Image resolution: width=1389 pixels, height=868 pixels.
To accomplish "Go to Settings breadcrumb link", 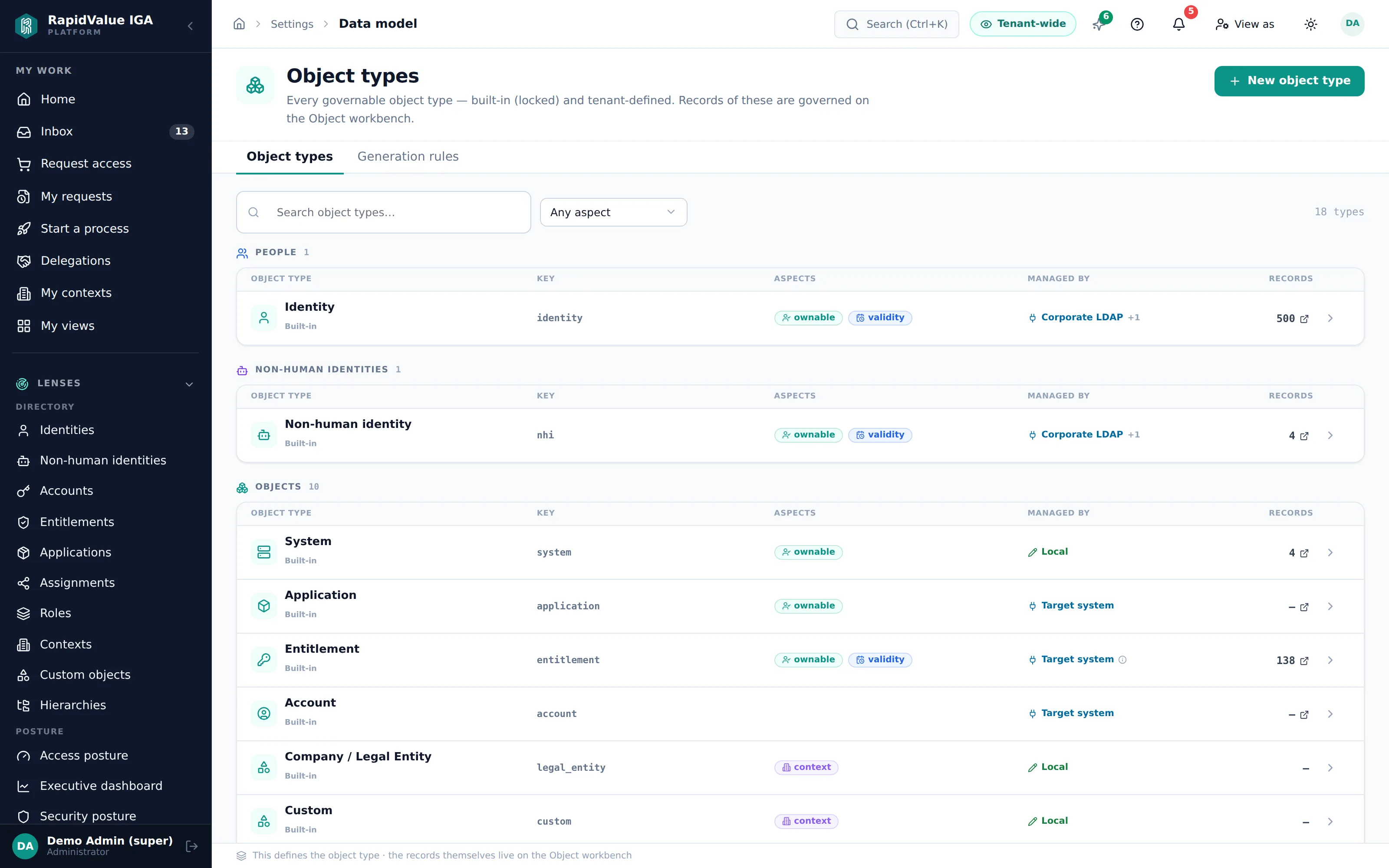I will [292, 24].
